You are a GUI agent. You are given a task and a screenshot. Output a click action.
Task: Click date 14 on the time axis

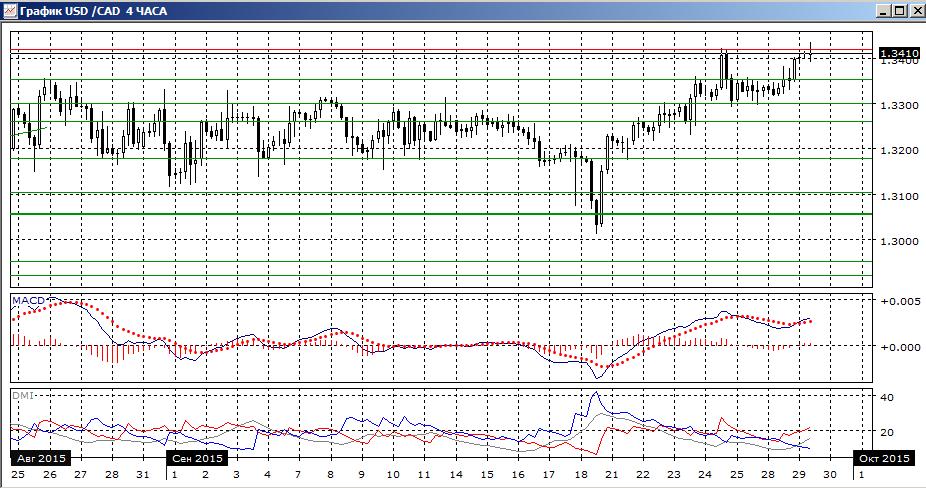pos(455,474)
